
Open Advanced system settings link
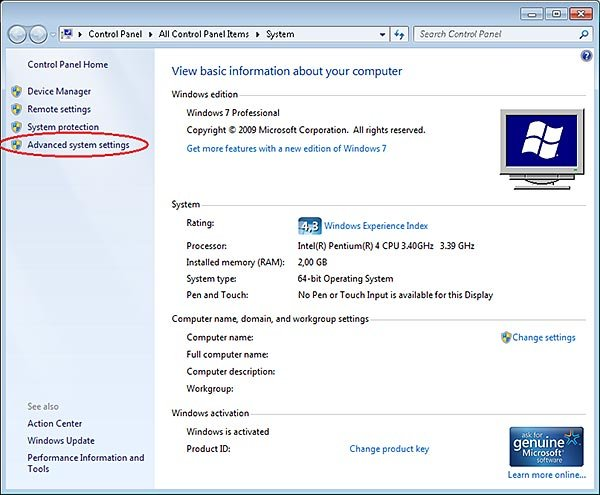pos(78,145)
